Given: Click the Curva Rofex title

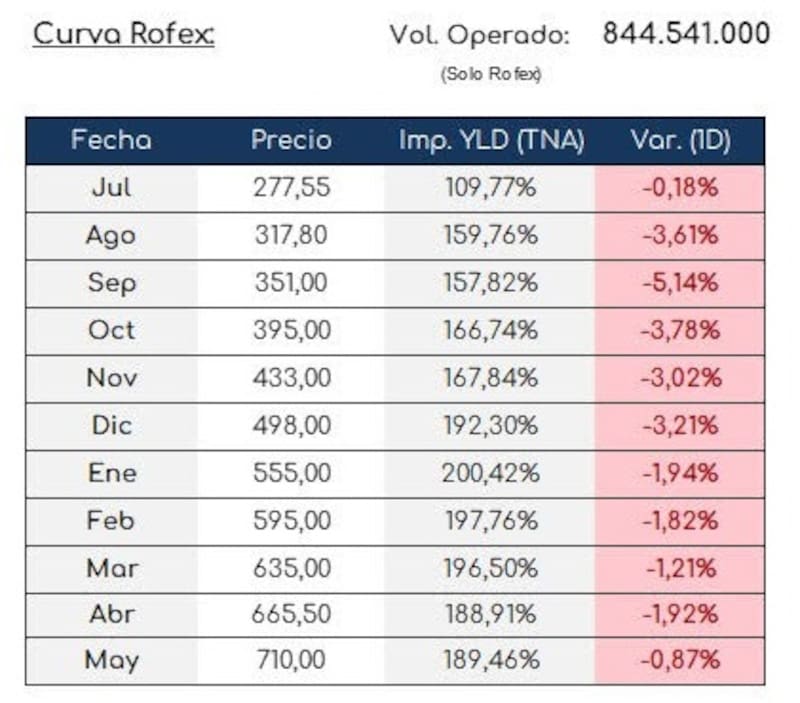Looking at the screenshot, I should point(123,35).
